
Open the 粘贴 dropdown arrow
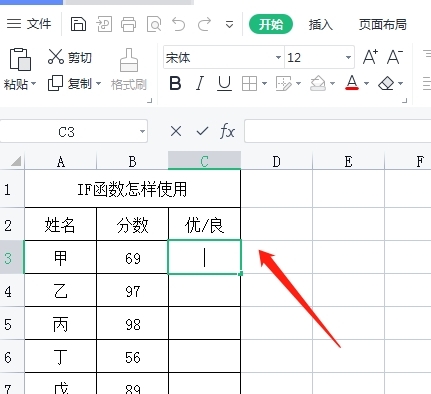pyautogui.click(x=34, y=83)
